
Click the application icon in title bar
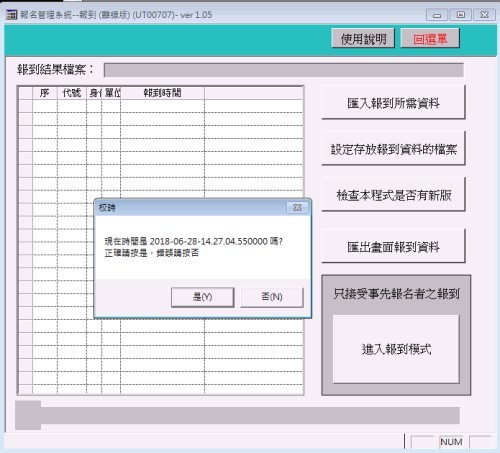[x=11, y=15]
